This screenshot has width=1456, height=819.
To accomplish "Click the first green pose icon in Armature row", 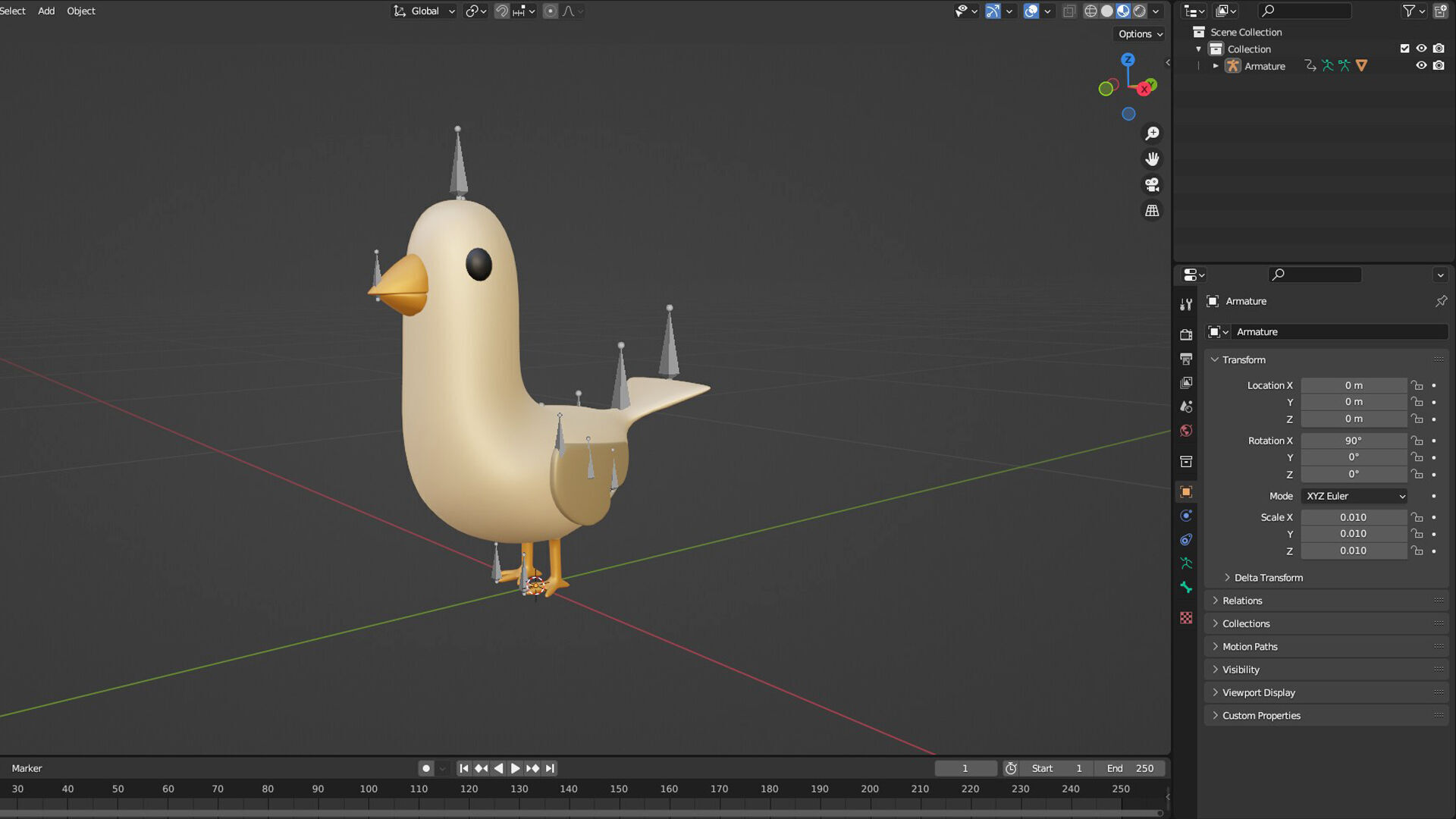I will click(1327, 66).
